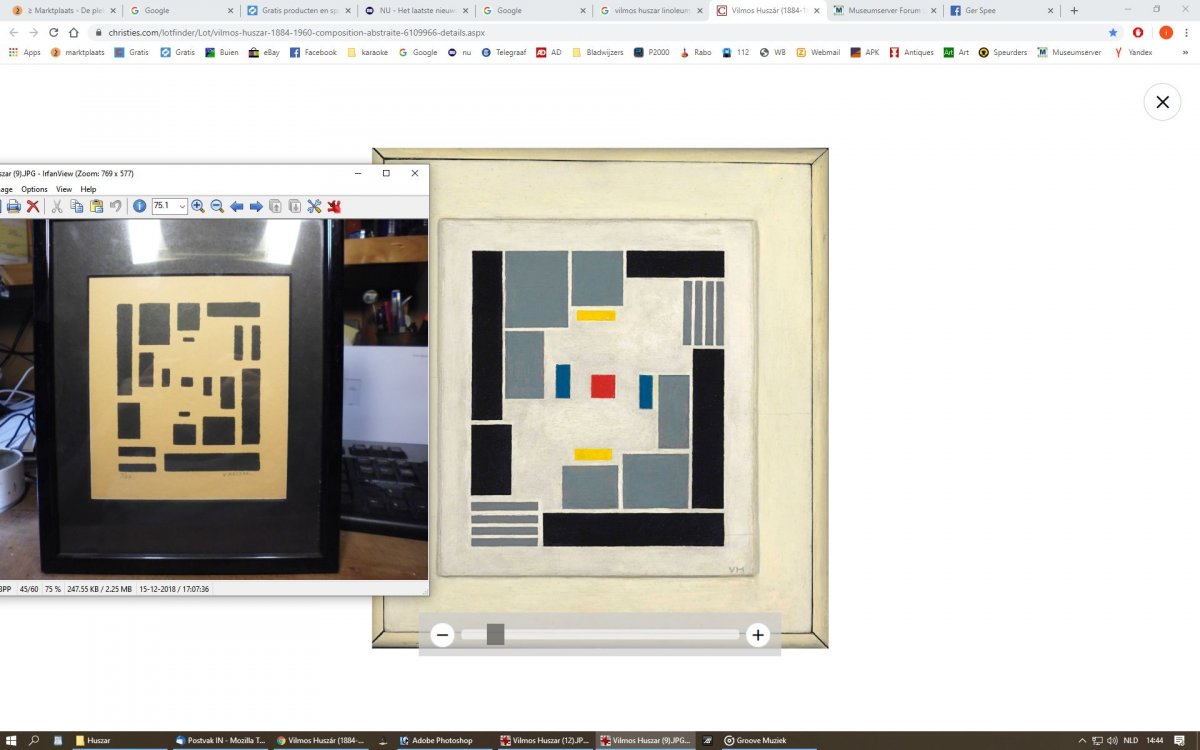Click the bookmark star in address bar
1200x750 pixels.
click(x=1113, y=32)
